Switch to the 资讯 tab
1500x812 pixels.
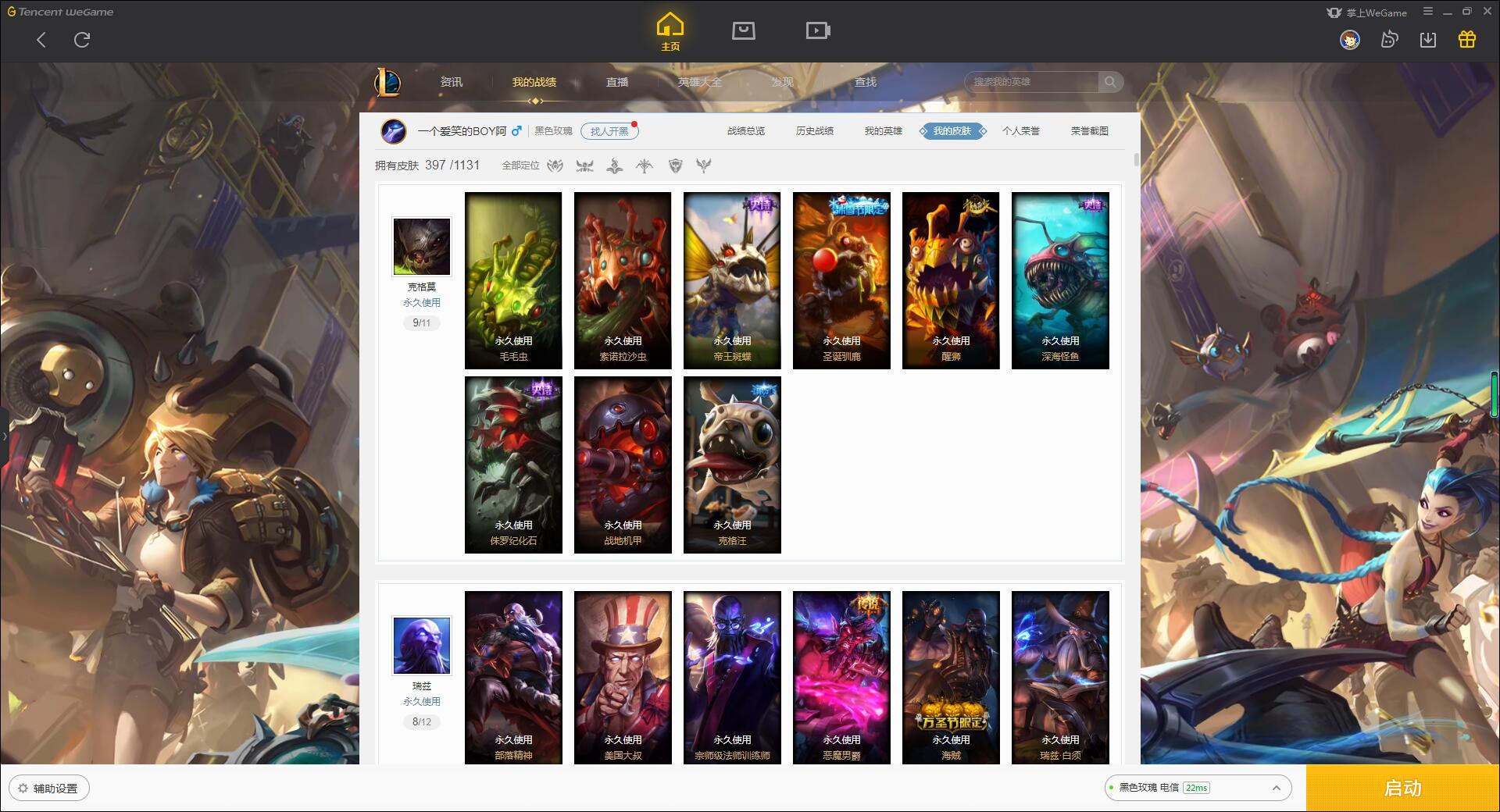click(x=452, y=82)
